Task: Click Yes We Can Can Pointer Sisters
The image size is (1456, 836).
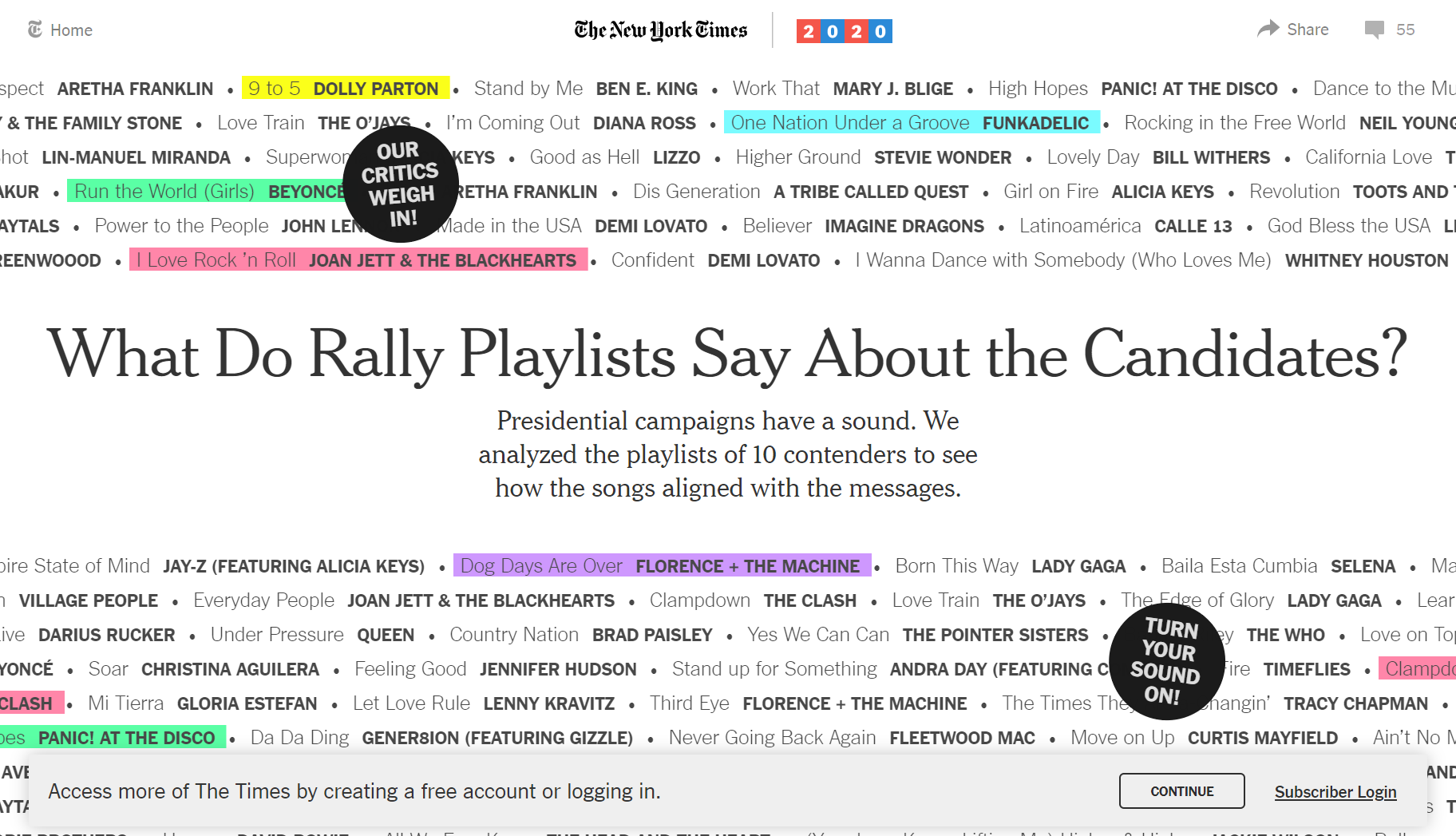Action: [x=918, y=634]
